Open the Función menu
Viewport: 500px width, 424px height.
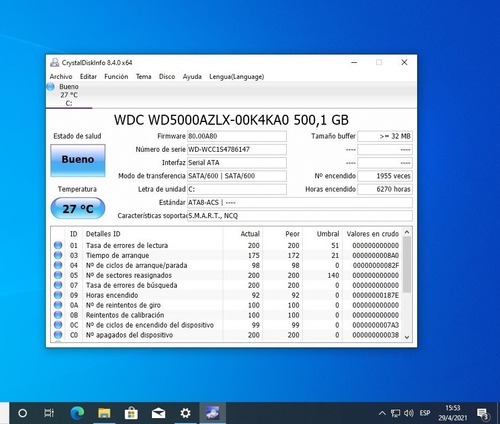coord(116,77)
